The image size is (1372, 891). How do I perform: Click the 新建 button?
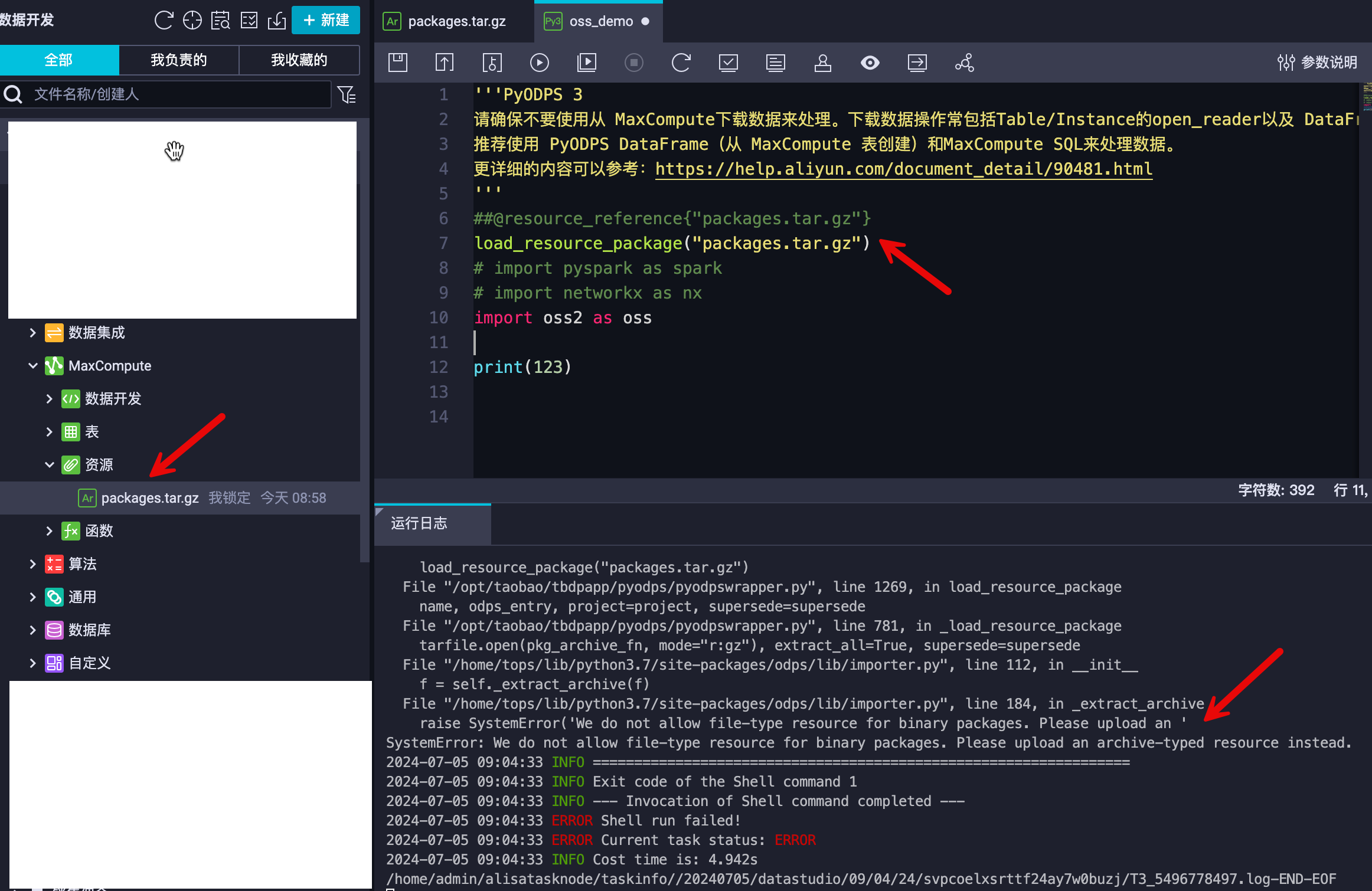click(326, 21)
